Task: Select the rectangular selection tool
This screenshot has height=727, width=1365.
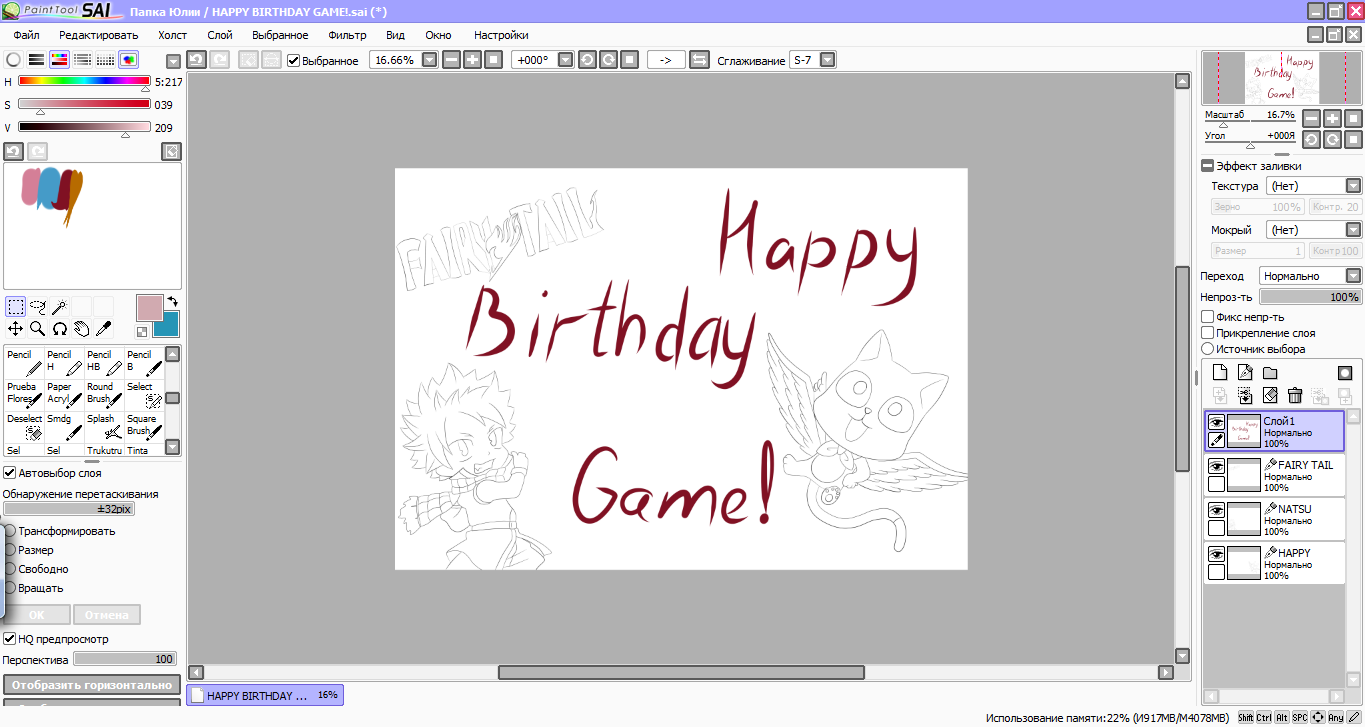Action: click(x=16, y=306)
